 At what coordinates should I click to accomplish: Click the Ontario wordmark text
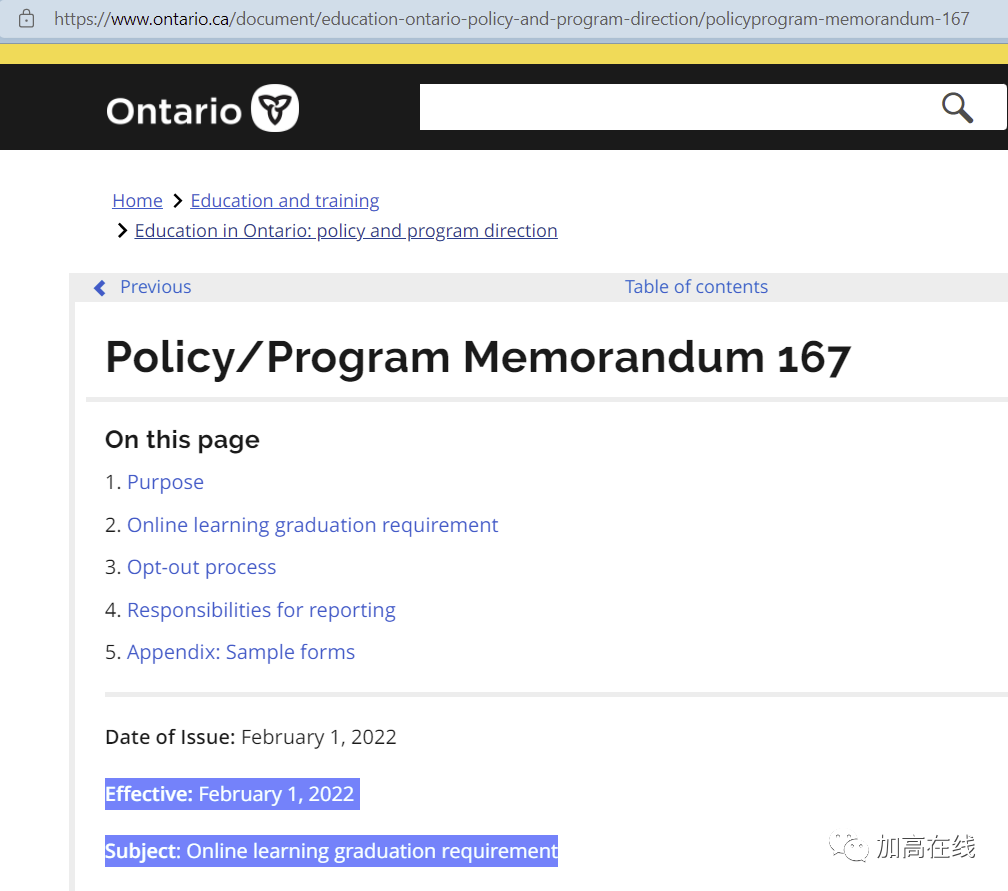coord(174,111)
